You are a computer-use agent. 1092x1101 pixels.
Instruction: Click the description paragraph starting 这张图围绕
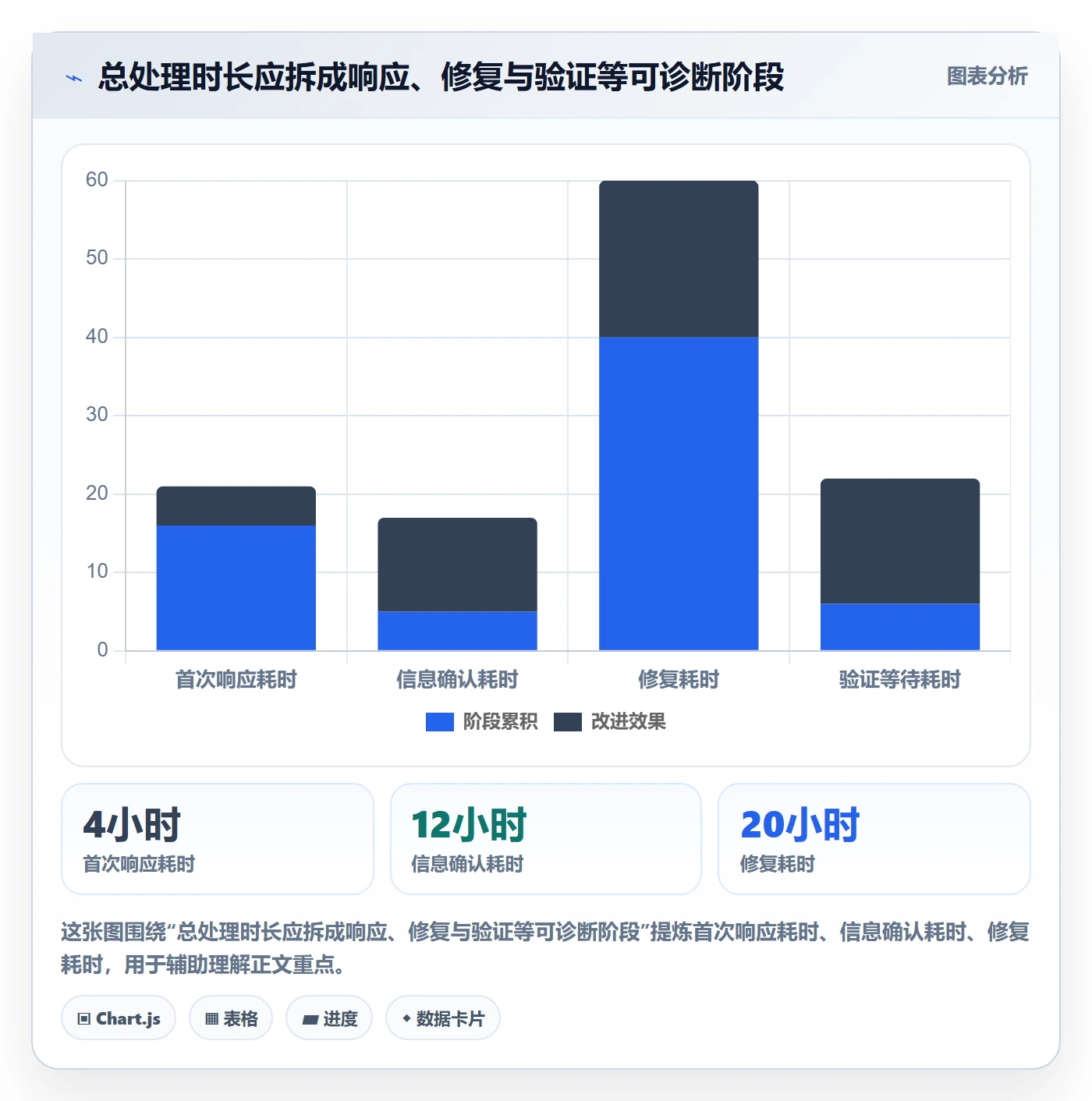(545, 948)
